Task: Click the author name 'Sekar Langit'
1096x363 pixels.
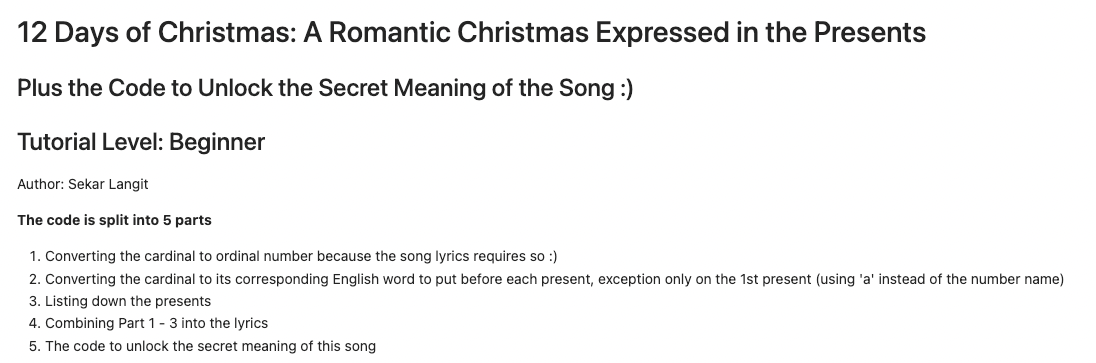Action: 108,184
